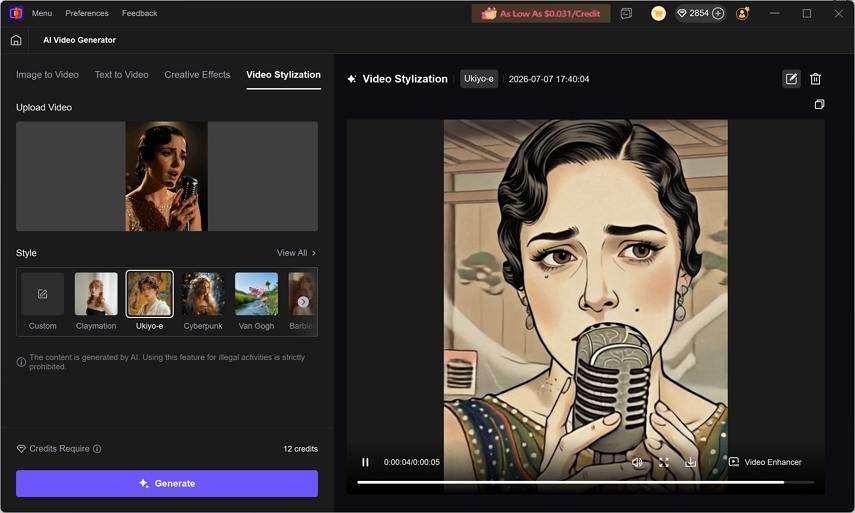Add credits with the plus icon
Image resolution: width=855 pixels, height=513 pixels.
point(718,13)
